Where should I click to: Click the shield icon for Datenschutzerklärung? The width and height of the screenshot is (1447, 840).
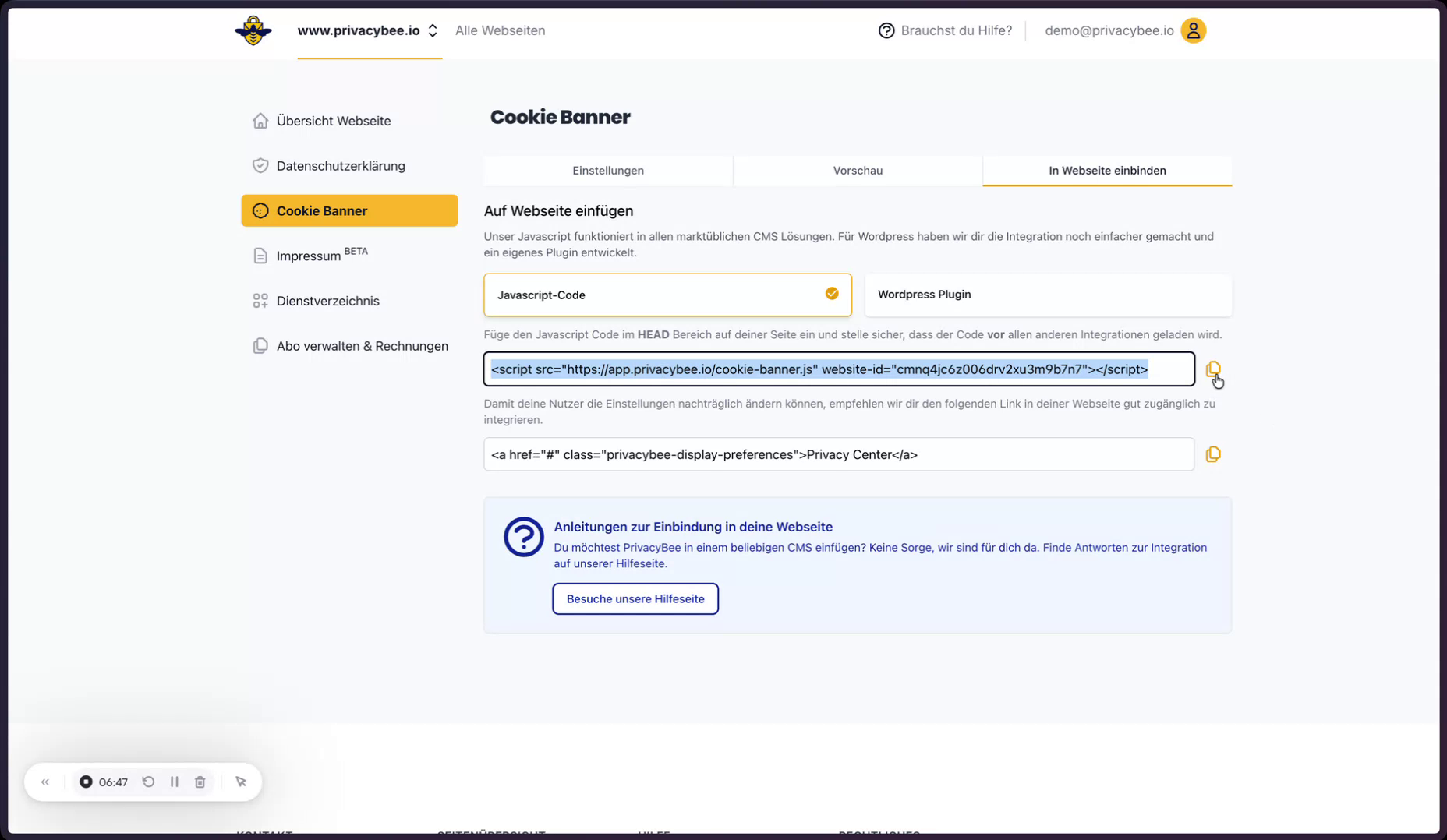260,165
